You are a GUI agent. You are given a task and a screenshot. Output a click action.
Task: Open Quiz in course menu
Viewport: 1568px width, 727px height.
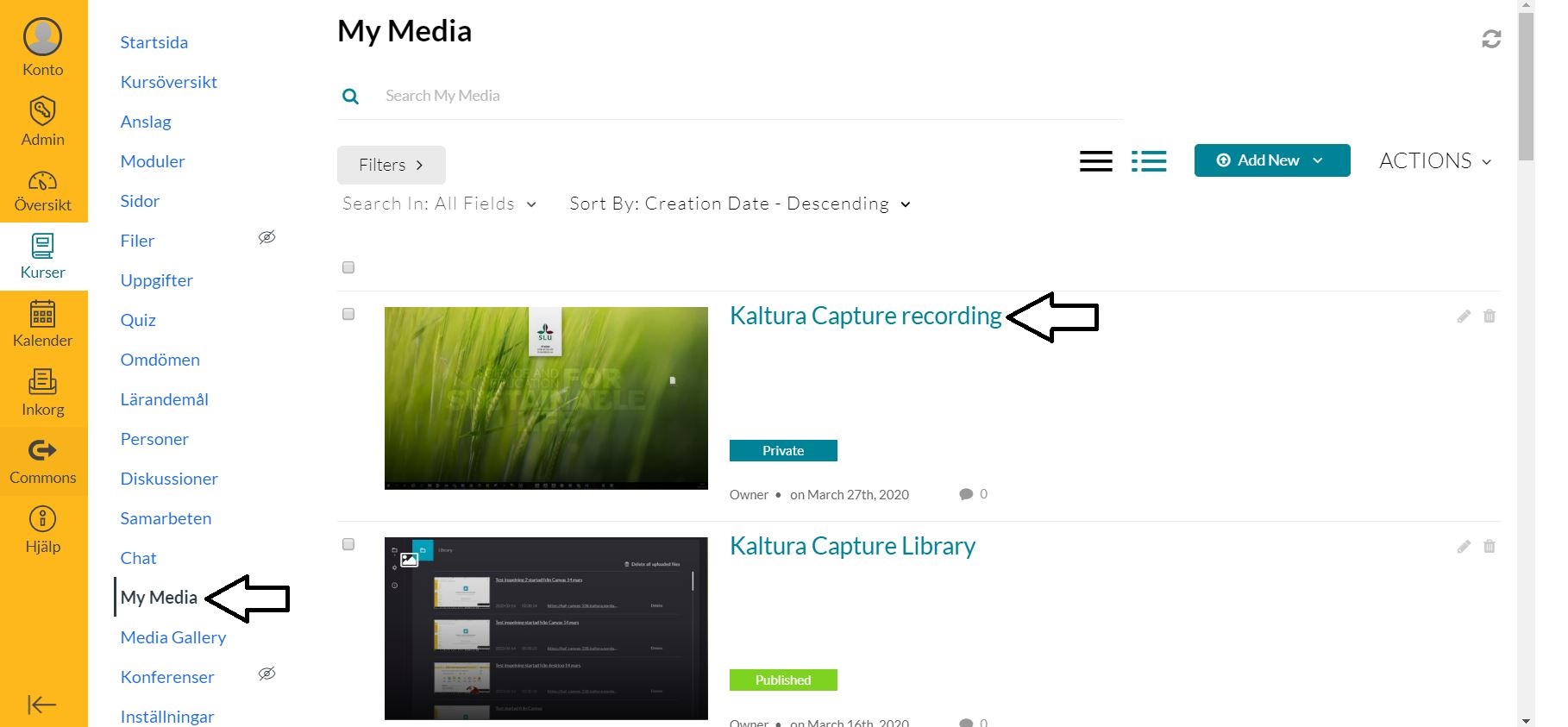[138, 320]
